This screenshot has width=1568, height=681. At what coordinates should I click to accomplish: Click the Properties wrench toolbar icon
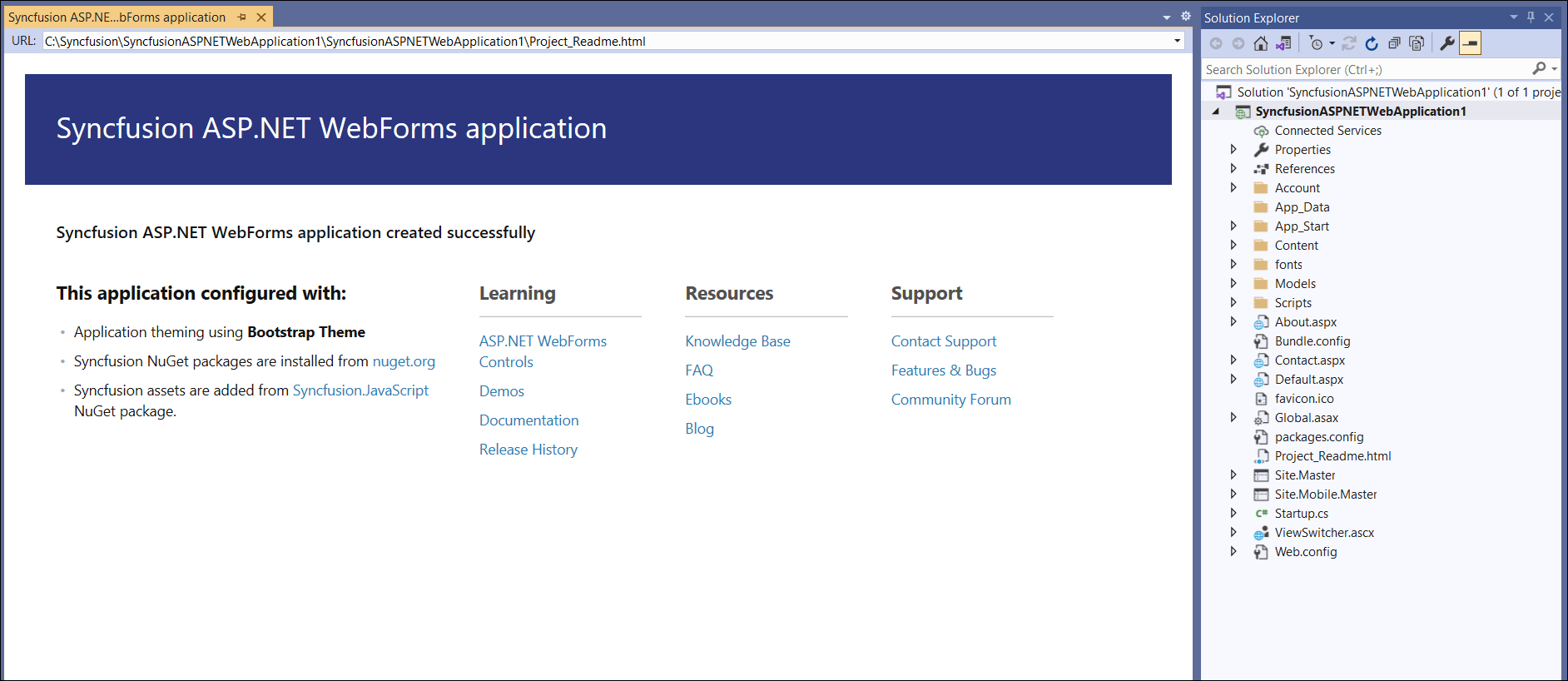tap(1447, 43)
